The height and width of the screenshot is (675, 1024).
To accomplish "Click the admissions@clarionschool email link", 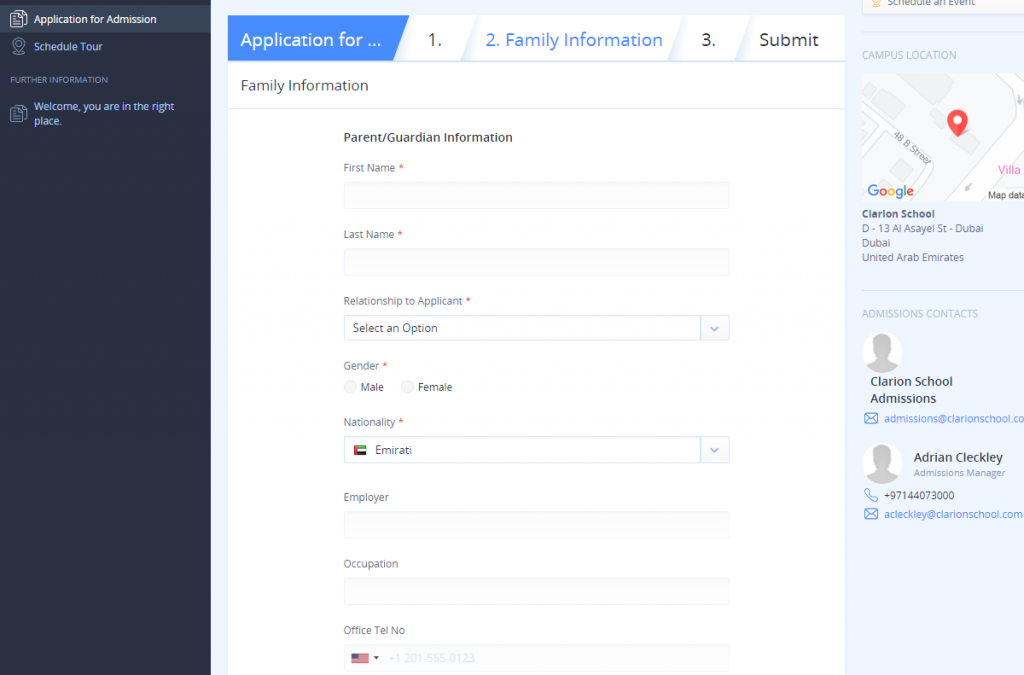I will (x=953, y=419).
